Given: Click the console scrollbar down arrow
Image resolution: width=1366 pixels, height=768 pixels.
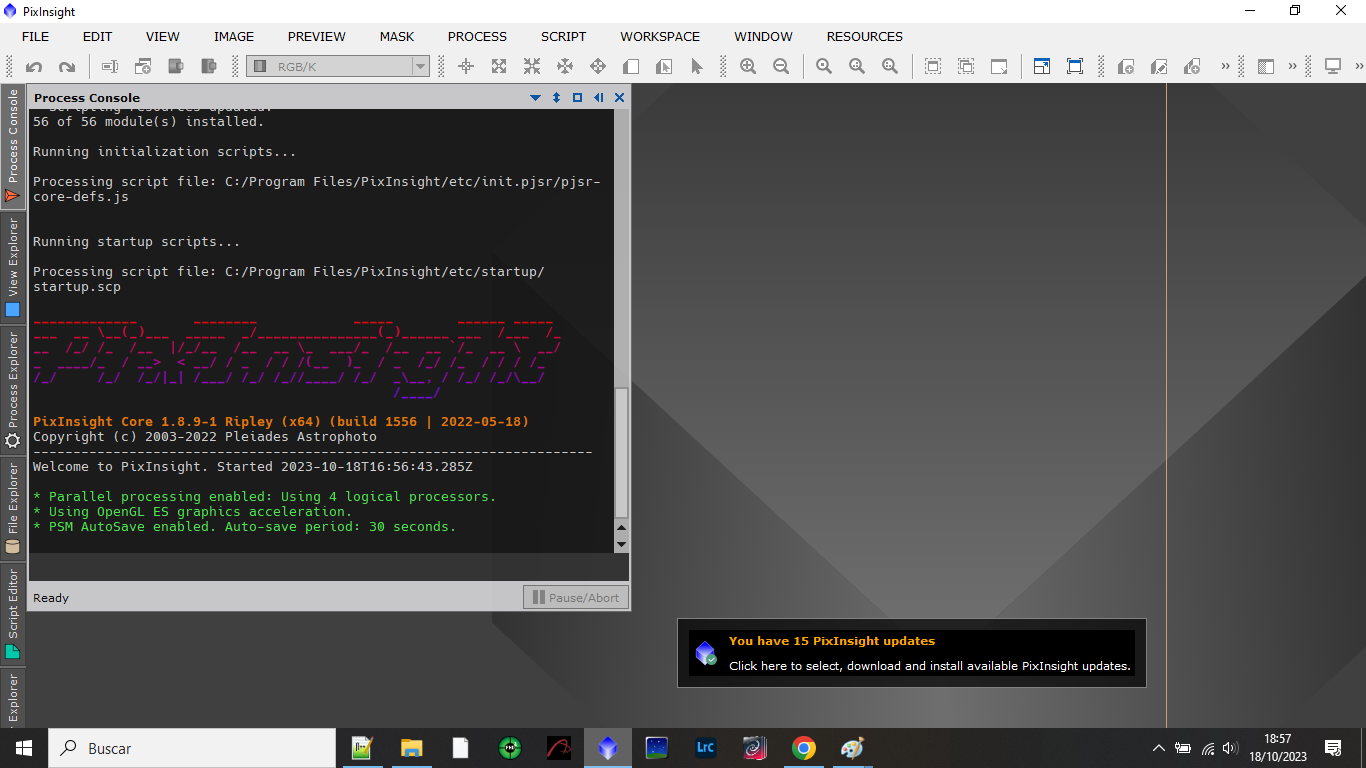Looking at the screenshot, I should (621, 544).
